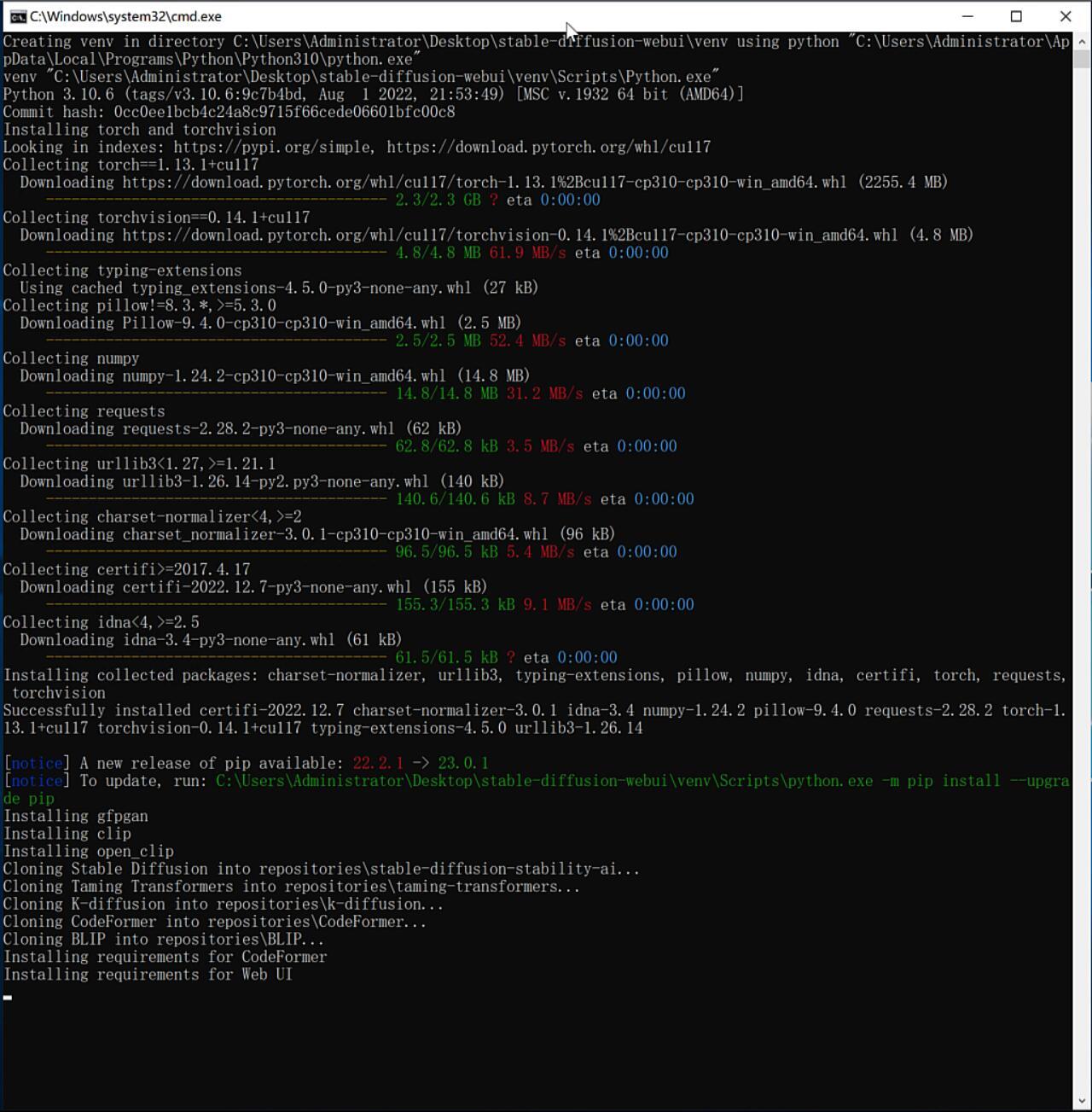Click the 'Cloning Taming Transformers' line
Screen dimensions: 1092x1112
[292, 887]
